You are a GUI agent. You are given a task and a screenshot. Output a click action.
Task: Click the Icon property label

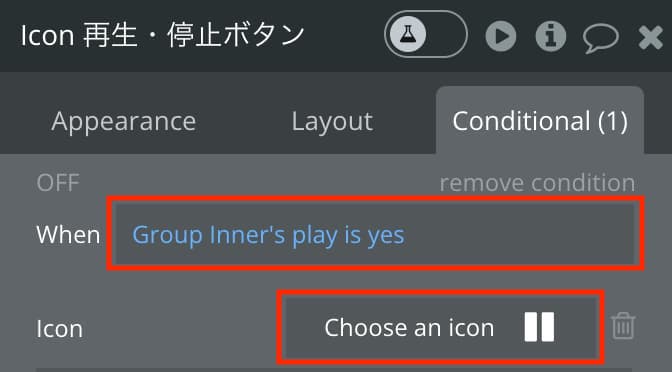(60, 329)
